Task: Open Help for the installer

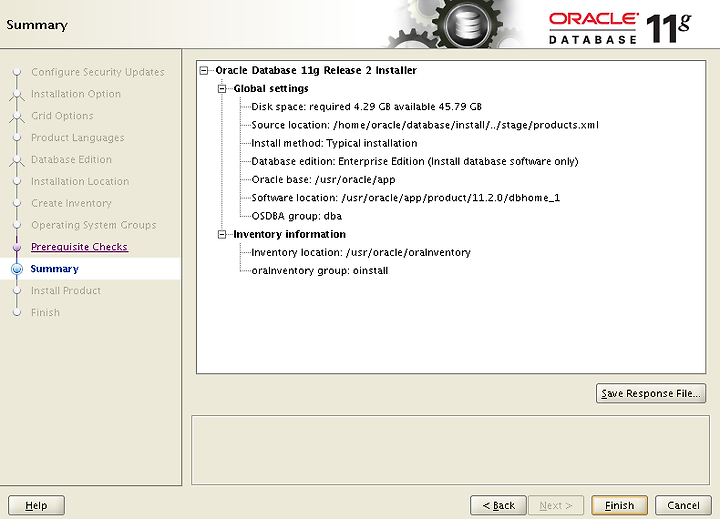Action: [36, 505]
